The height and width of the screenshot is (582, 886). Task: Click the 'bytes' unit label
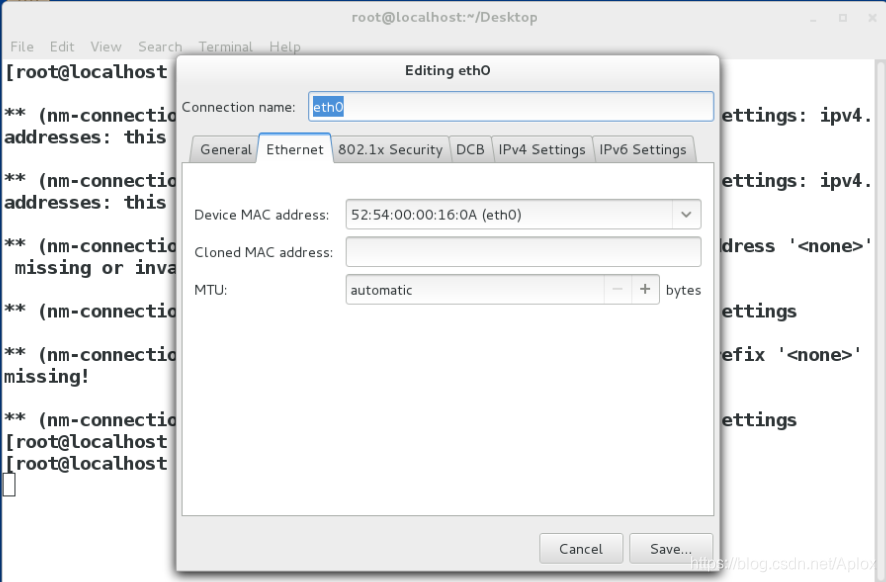[x=683, y=290]
